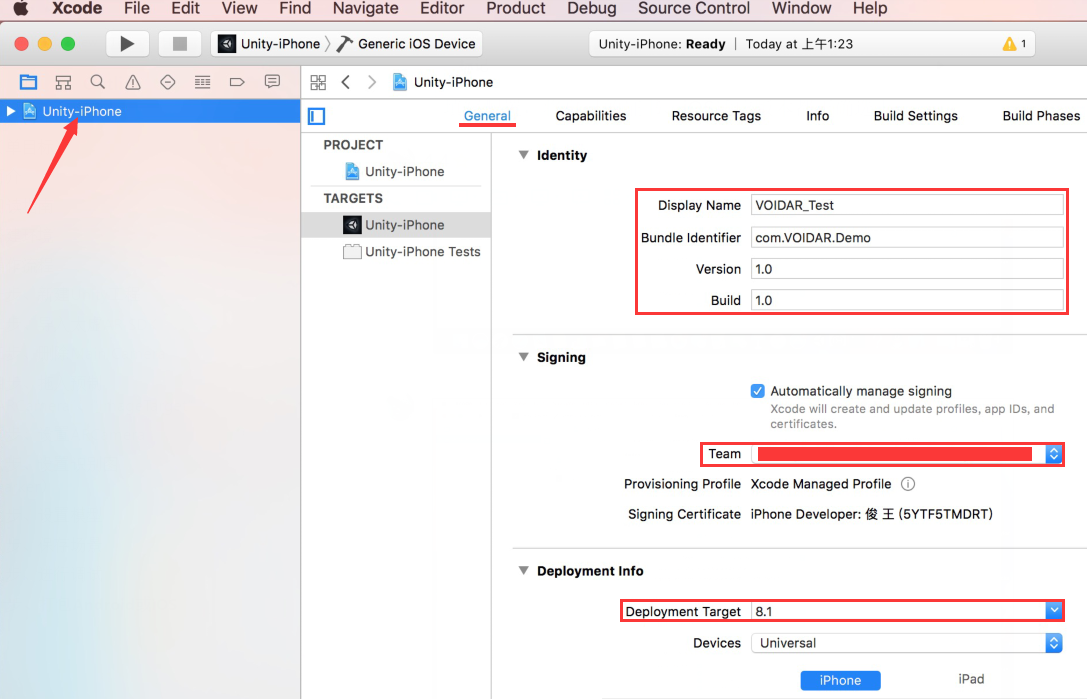Click the Version field

pyautogui.click(x=907, y=269)
